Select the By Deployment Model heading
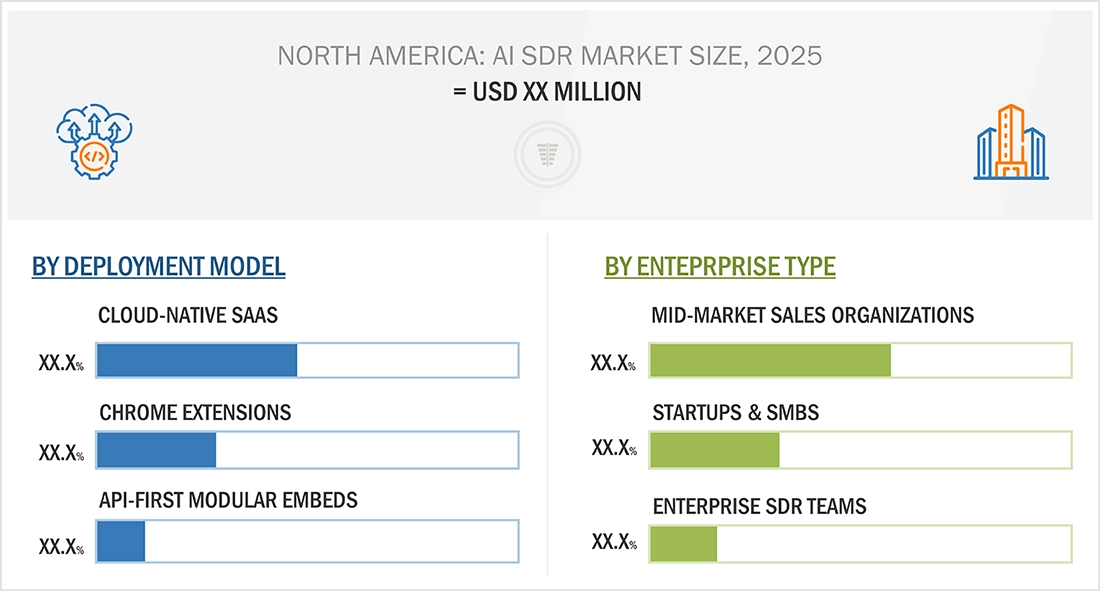This screenshot has width=1100, height=591. coord(159,266)
